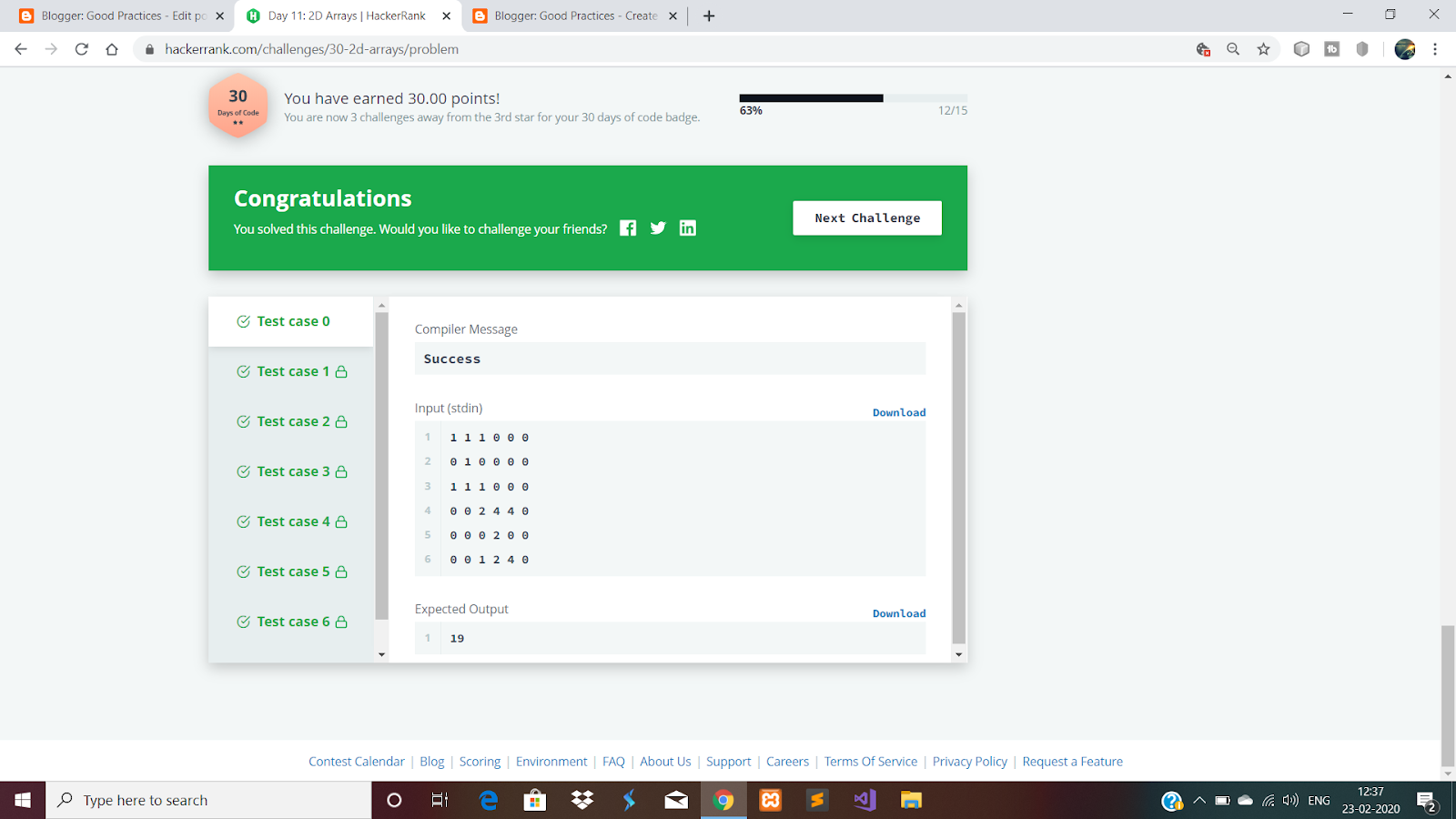This screenshot has height=819, width=1456.
Task: Click the Next Challenge button
Action: pos(865,217)
